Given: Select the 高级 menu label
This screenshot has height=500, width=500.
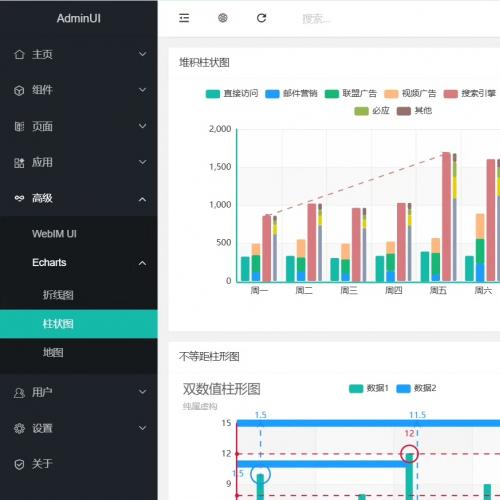Looking at the screenshot, I should (x=42, y=198).
